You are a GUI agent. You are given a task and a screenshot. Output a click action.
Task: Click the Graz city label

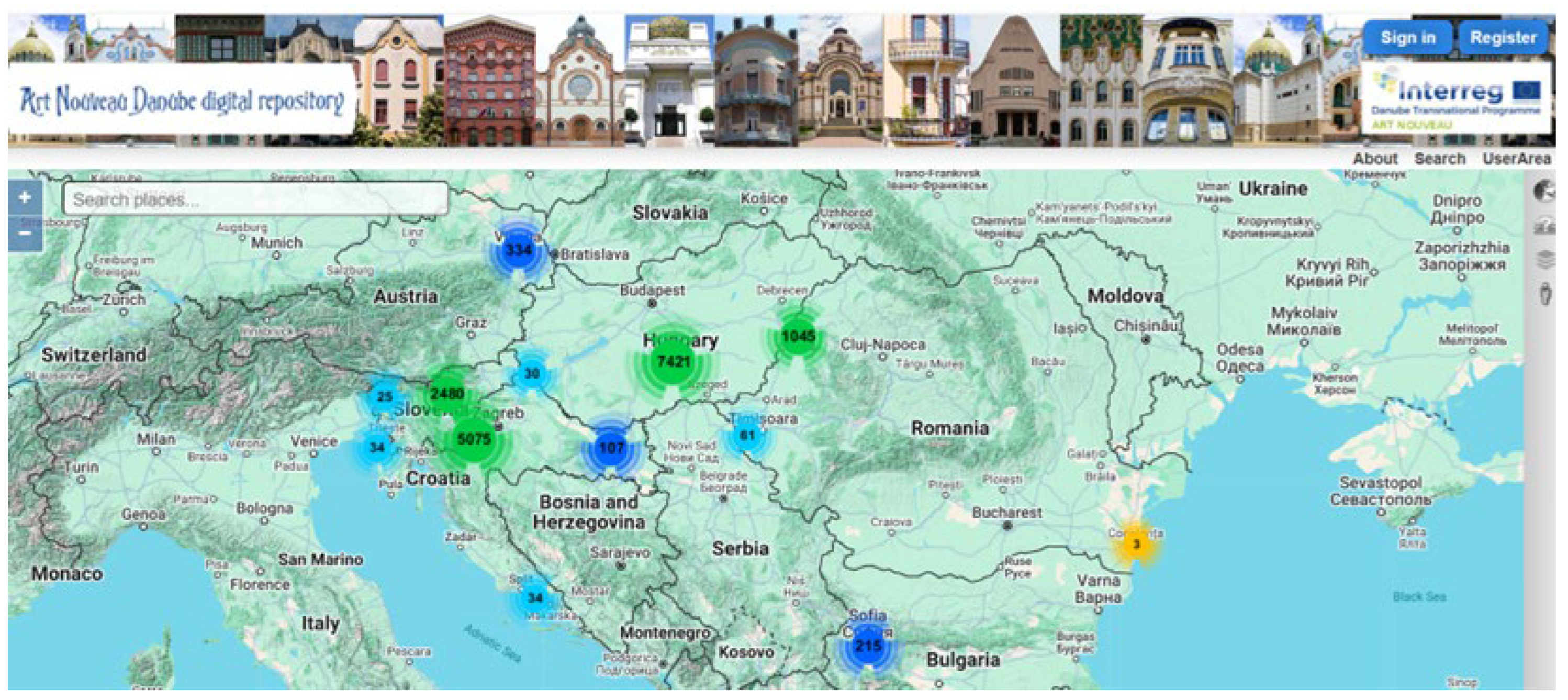pyautogui.click(x=471, y=322)
